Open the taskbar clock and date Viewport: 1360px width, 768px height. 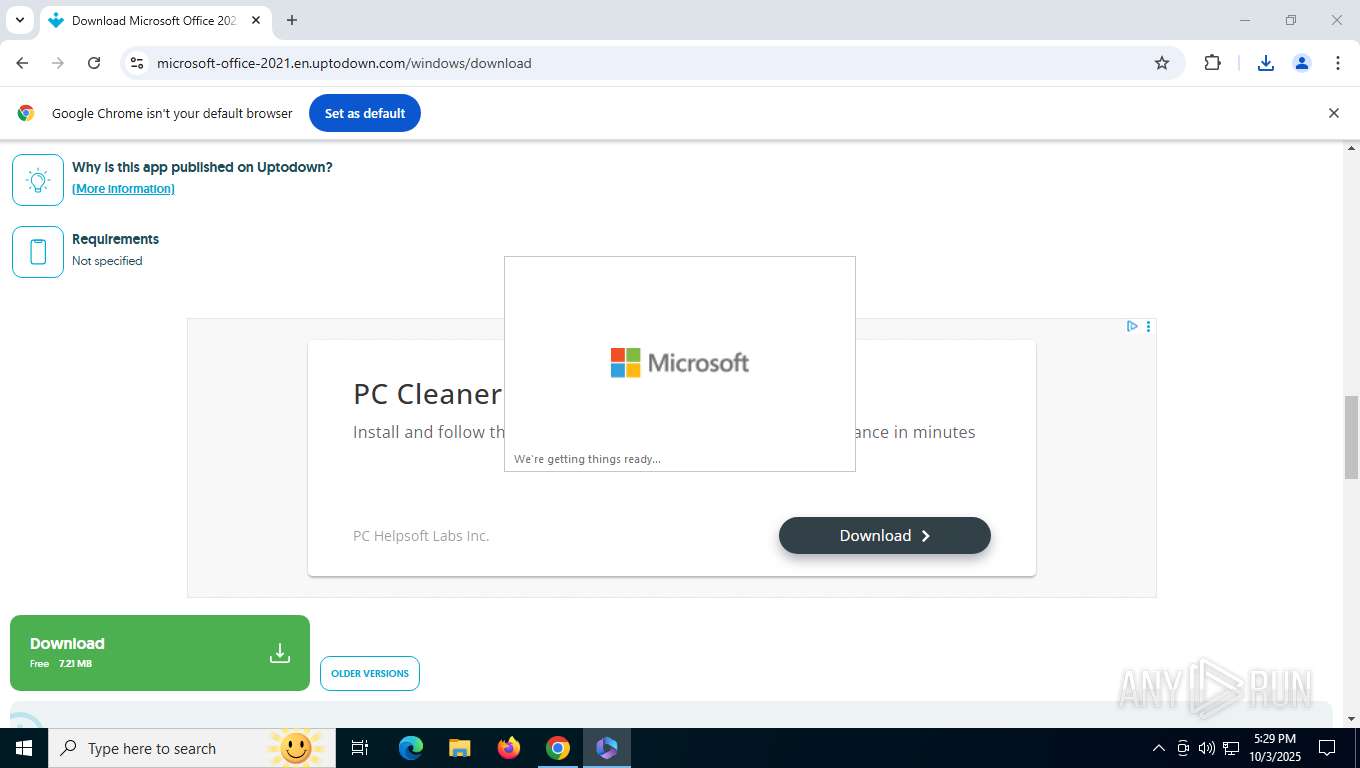point(1274,748)
